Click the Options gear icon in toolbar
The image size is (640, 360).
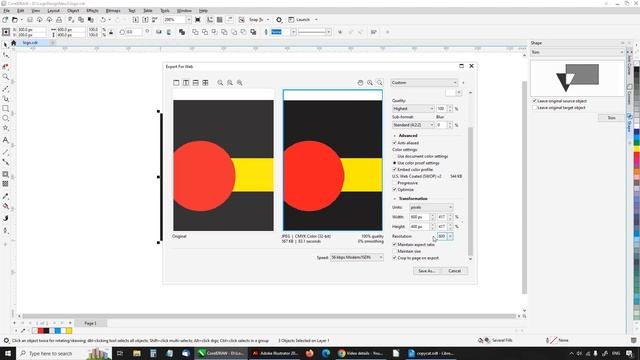(x=279, y=20)
